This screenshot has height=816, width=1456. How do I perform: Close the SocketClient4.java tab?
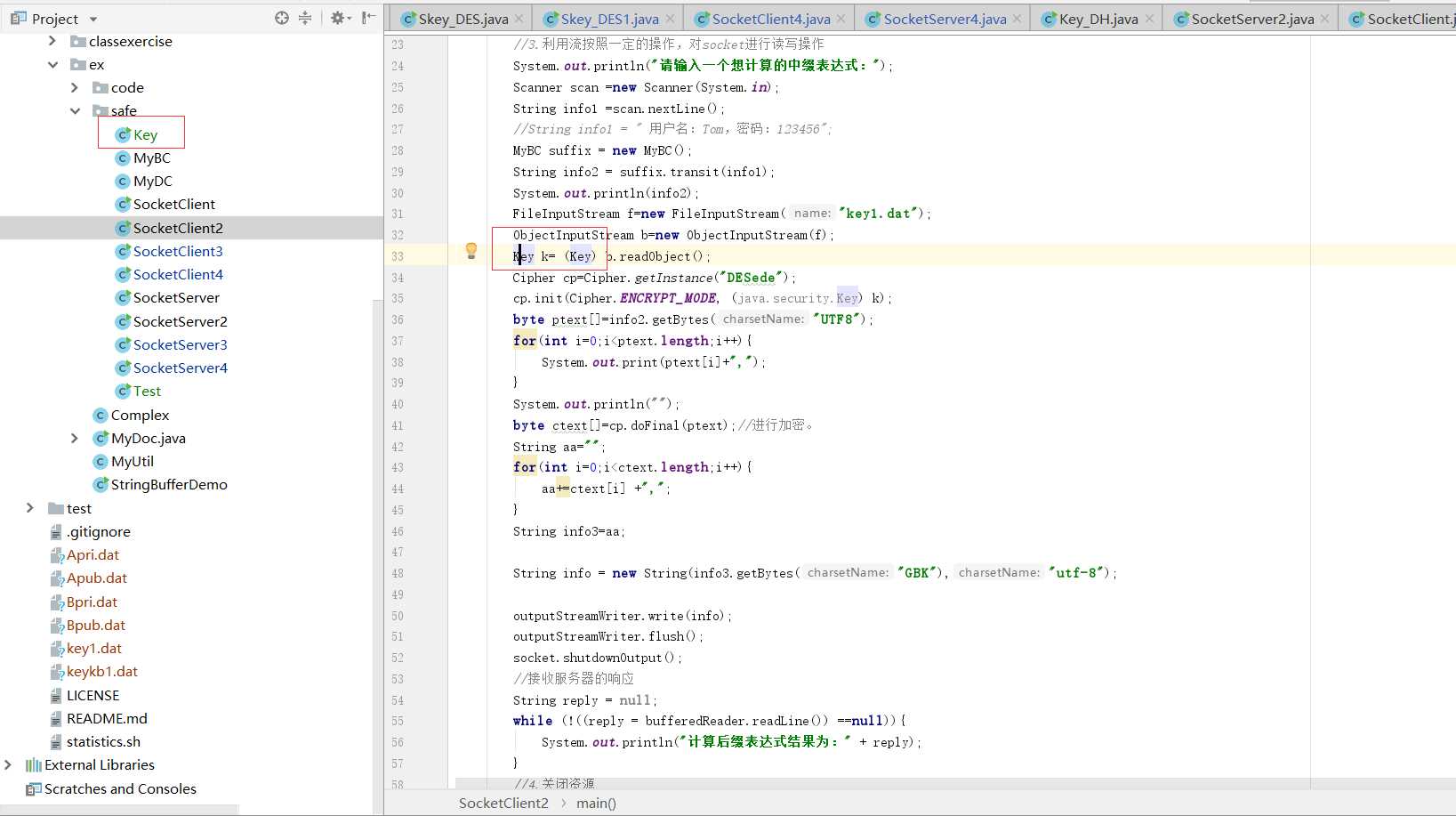click(x=841, y=19)
